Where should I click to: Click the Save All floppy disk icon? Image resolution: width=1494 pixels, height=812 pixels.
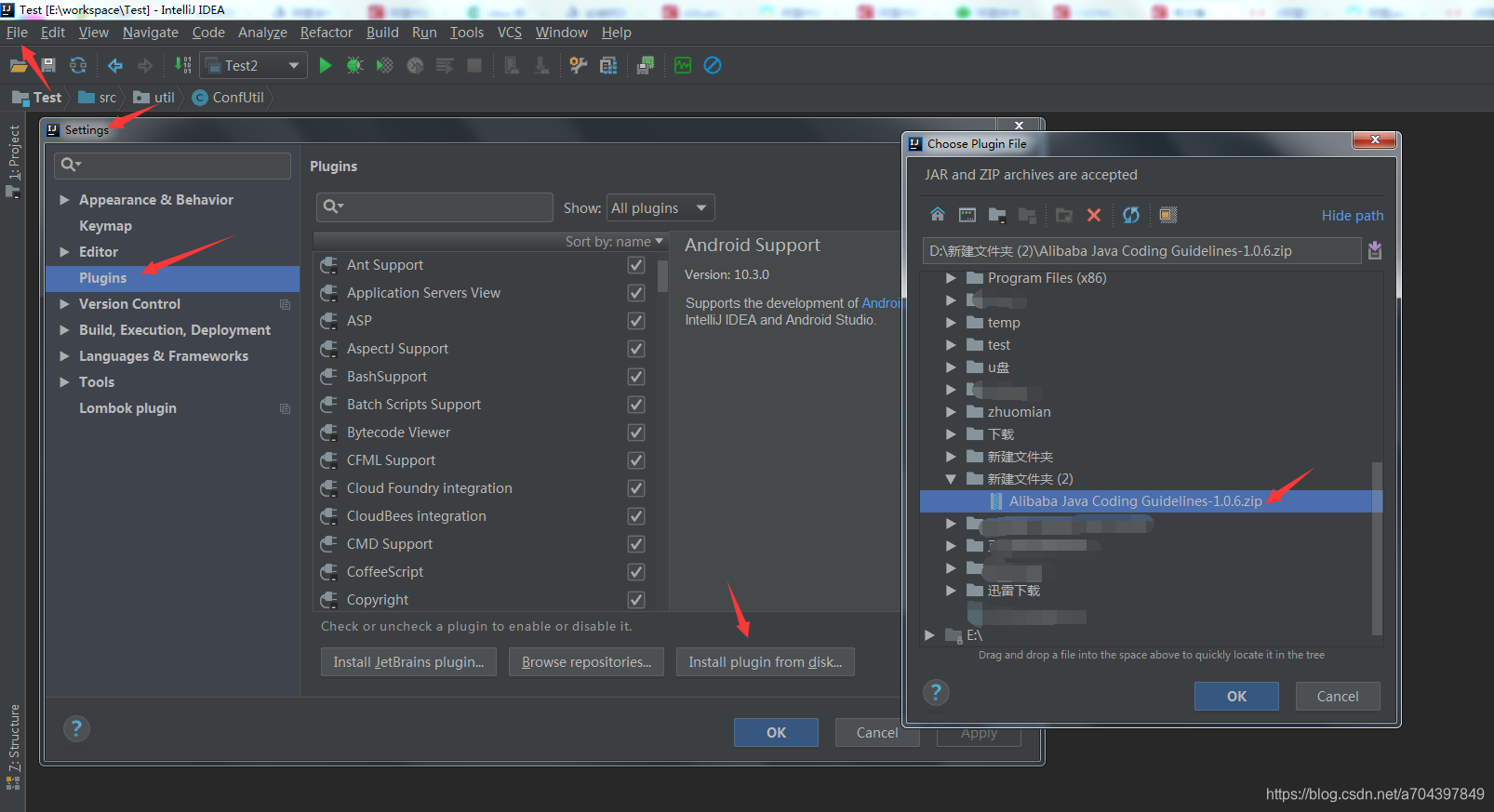coord(48,65)
